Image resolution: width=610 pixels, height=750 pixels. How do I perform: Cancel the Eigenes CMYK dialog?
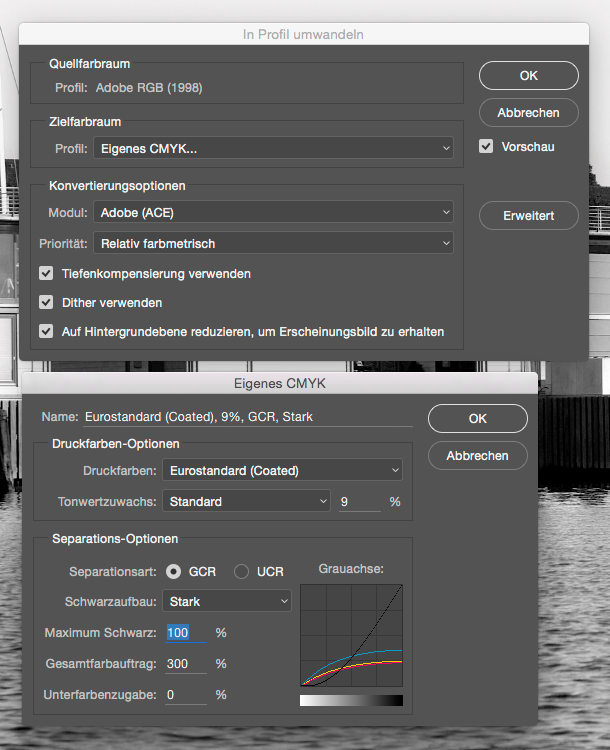click(477, 455)
